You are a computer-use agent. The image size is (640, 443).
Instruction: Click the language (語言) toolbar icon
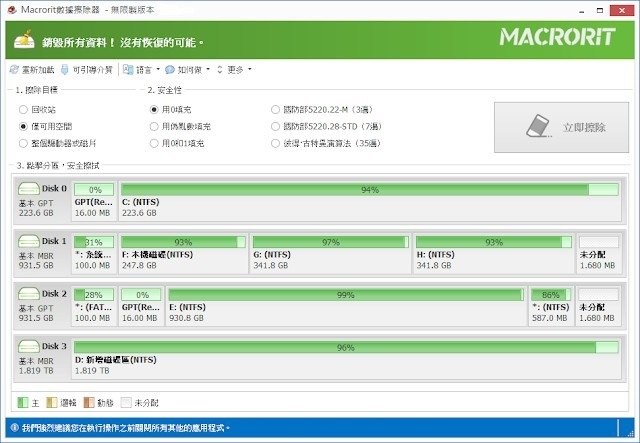[128, 70]
